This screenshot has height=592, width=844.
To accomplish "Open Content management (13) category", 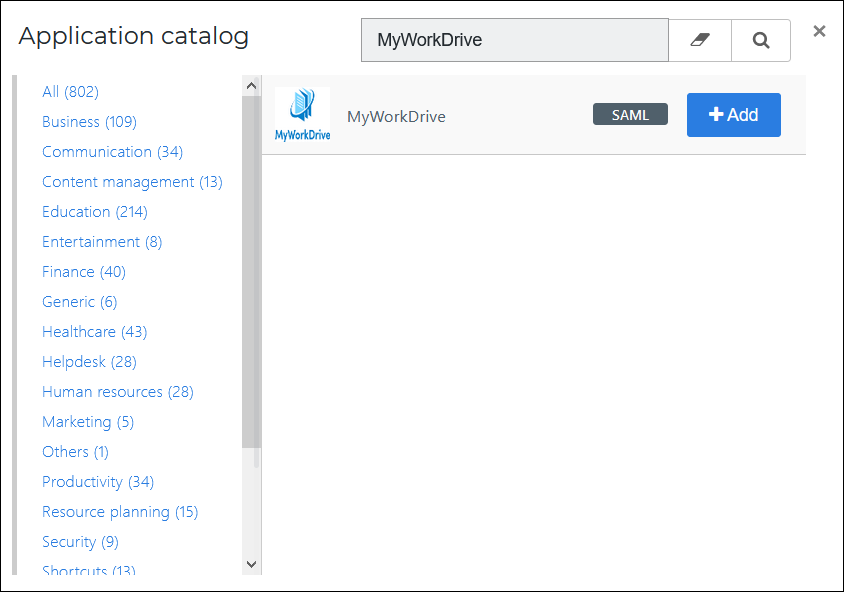I will click(x=132, y=182).
